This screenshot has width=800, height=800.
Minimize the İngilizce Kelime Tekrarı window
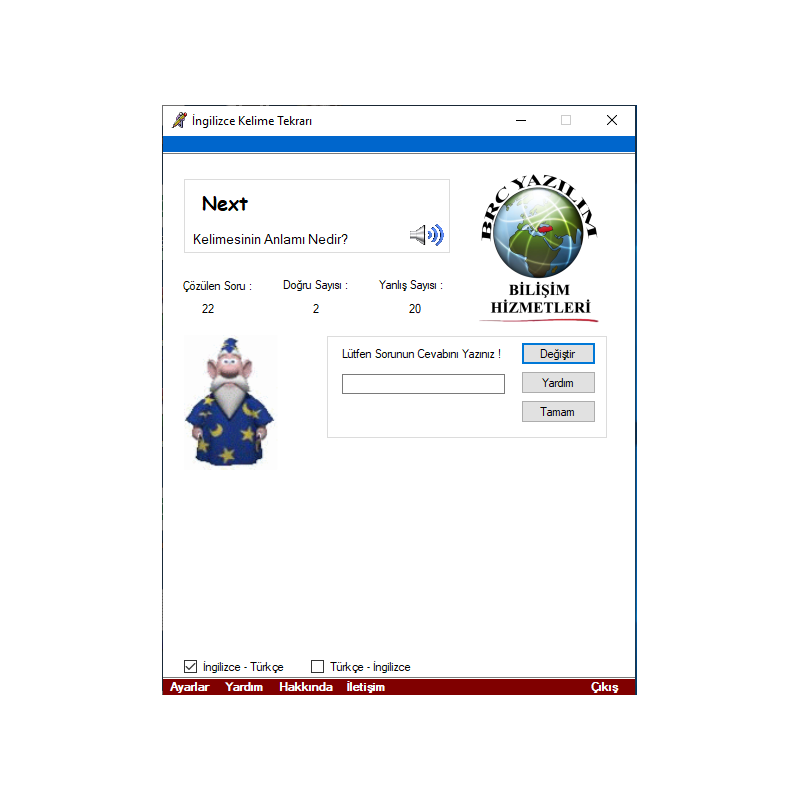tap(521, 120)
